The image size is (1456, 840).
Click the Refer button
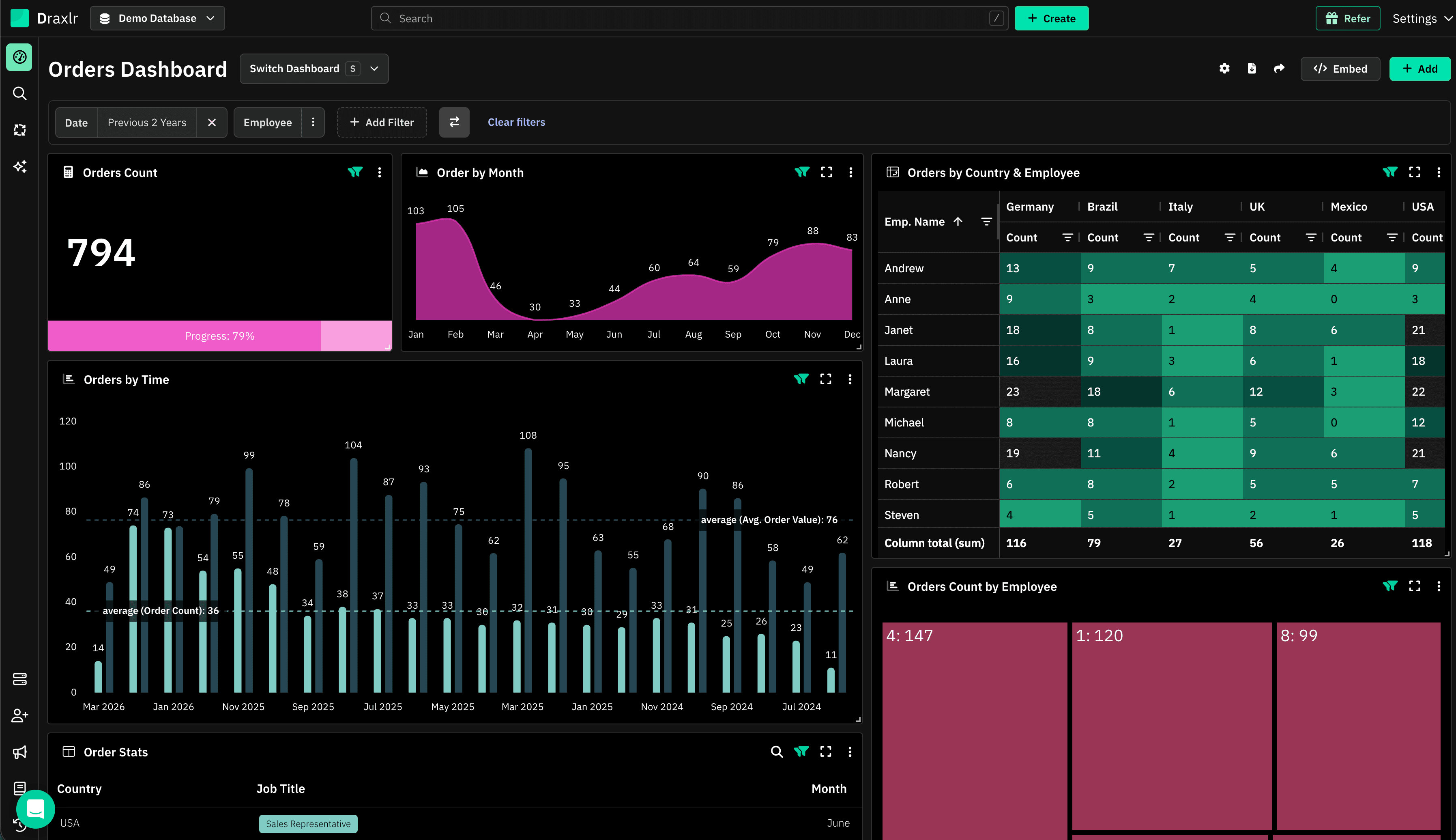pos(1348,18)
